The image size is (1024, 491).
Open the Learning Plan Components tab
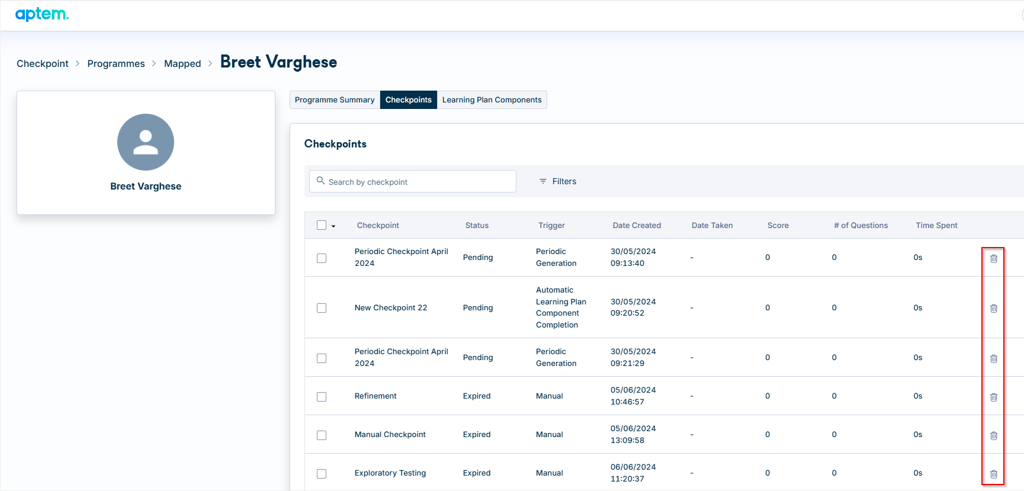(x=492, y=100)
